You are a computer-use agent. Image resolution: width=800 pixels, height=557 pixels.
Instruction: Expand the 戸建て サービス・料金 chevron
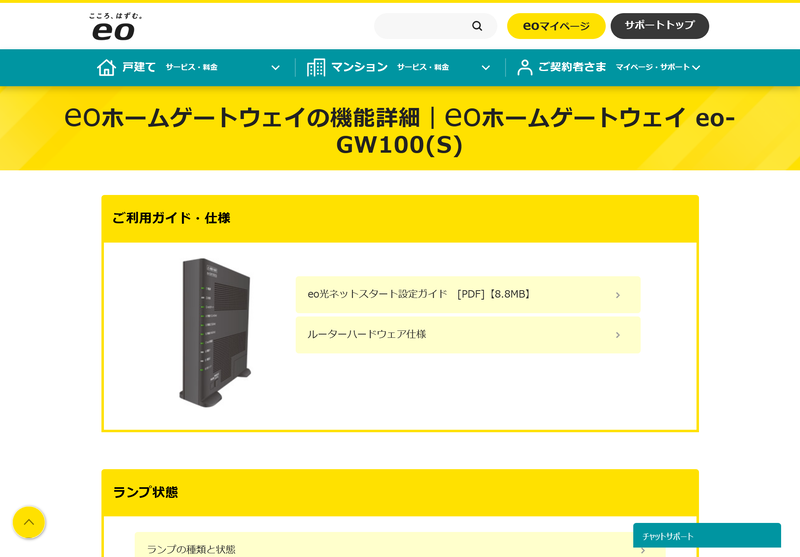tap(276, 67)
